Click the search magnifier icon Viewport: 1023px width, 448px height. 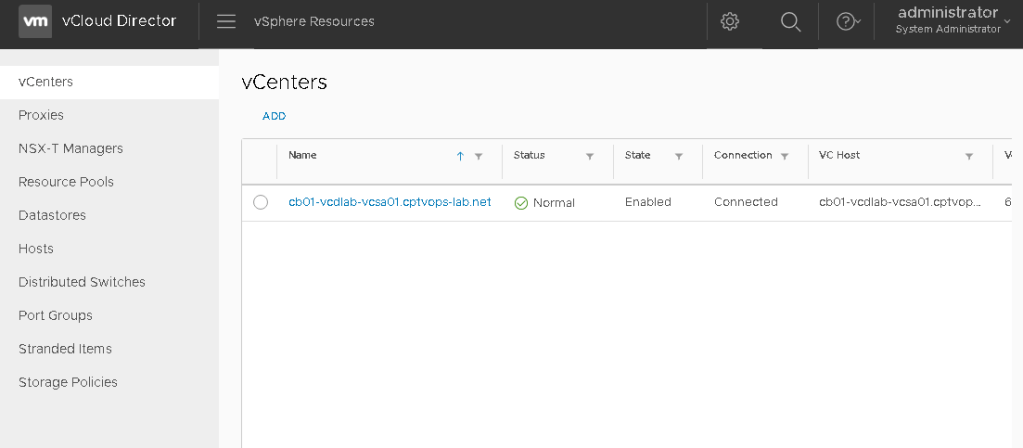790,22
